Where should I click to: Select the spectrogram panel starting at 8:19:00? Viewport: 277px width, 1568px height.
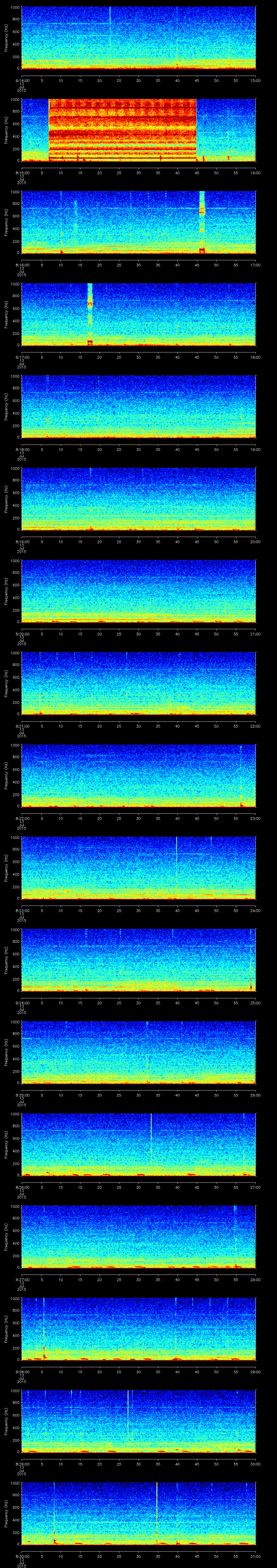point(139,499)
